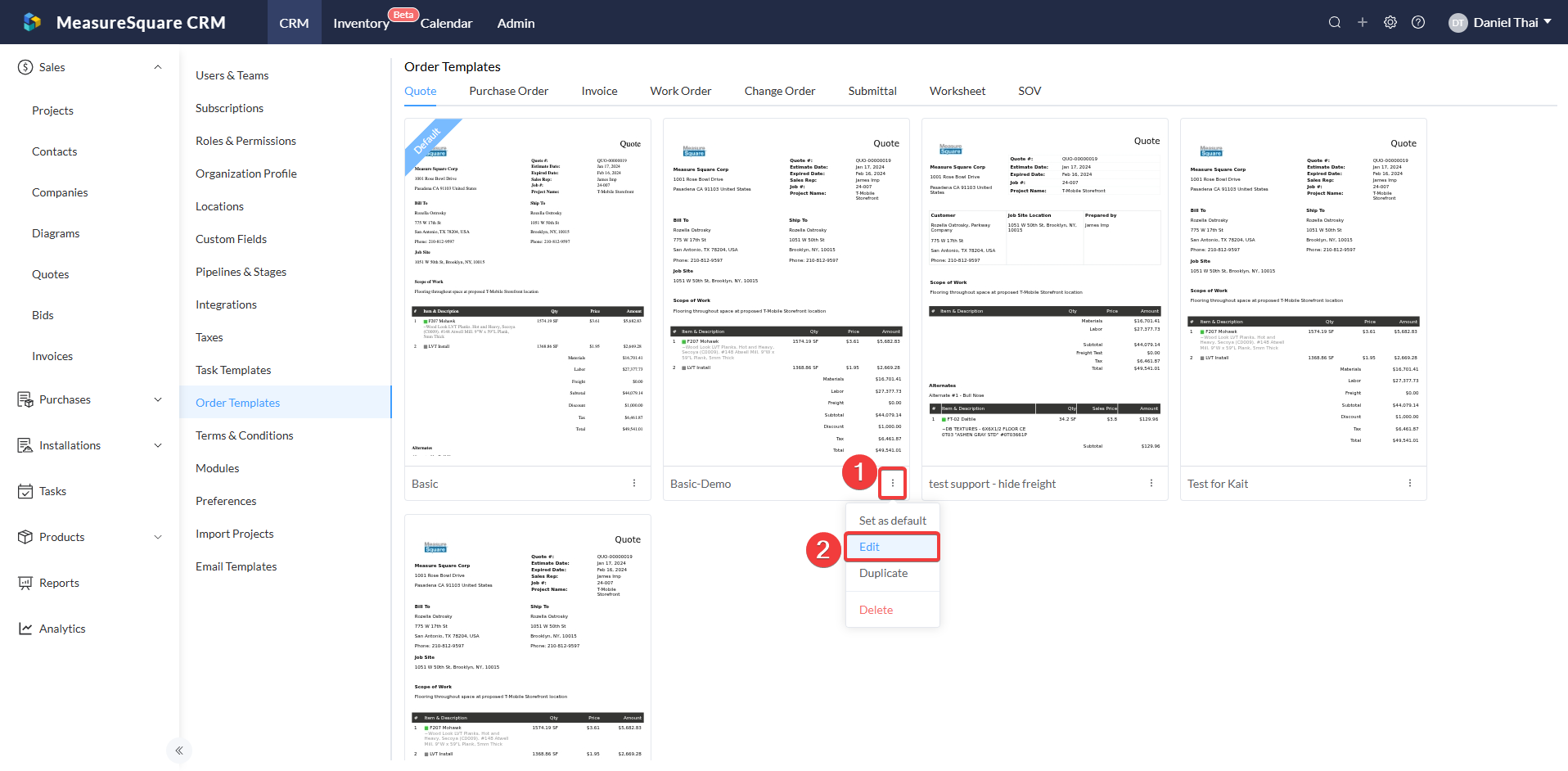The width and height of the screenshot is (1568, 771).
Task: Switch to the Submittal tab
Action: click(872, 91)
